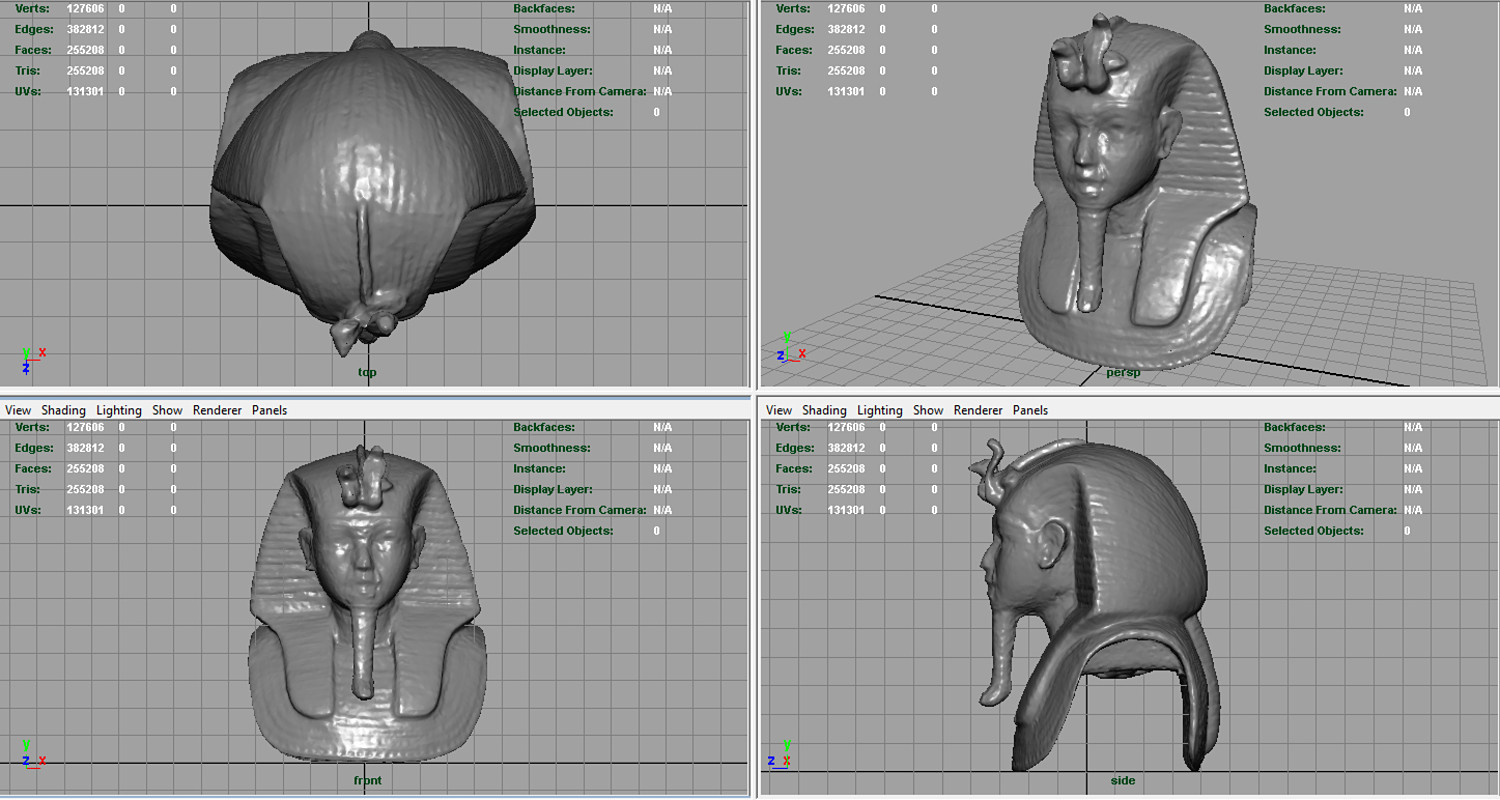The width and height of the screenshot is (1500, 800).
Task: Open the Lighting menu in the side viewport
Action: tap(880, 410)
